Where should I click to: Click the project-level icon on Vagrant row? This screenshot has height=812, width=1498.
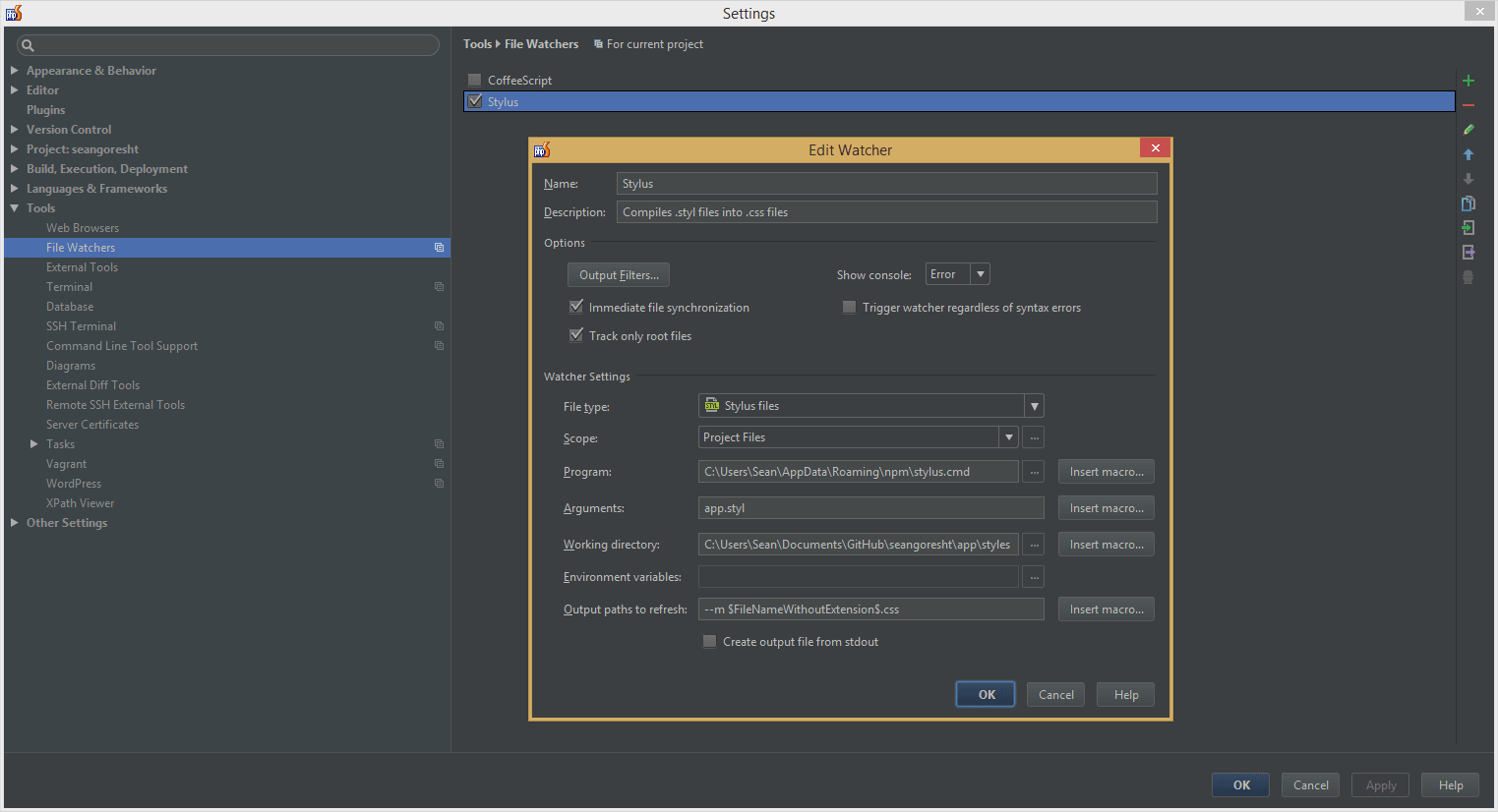pos(439,464)
